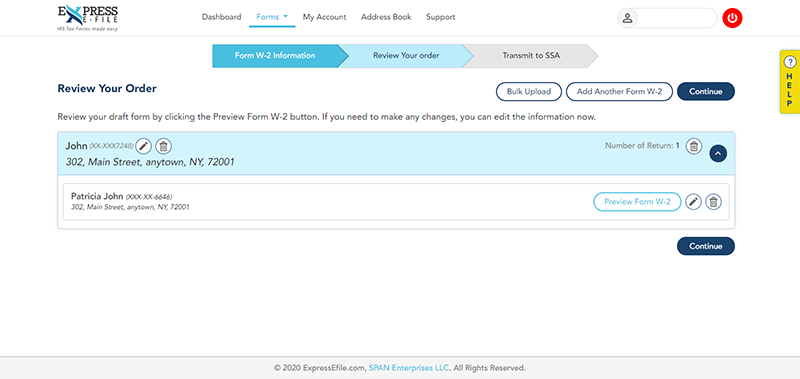Click the employee name Patricia John

[x=97, y=196]
